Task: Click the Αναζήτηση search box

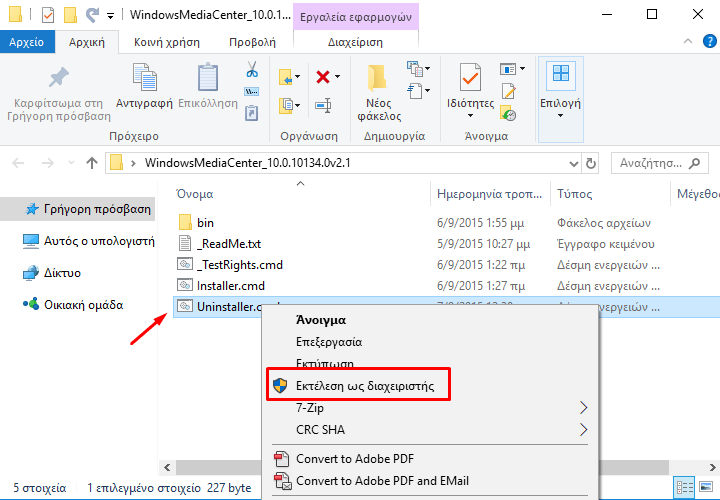Action: 659,163
